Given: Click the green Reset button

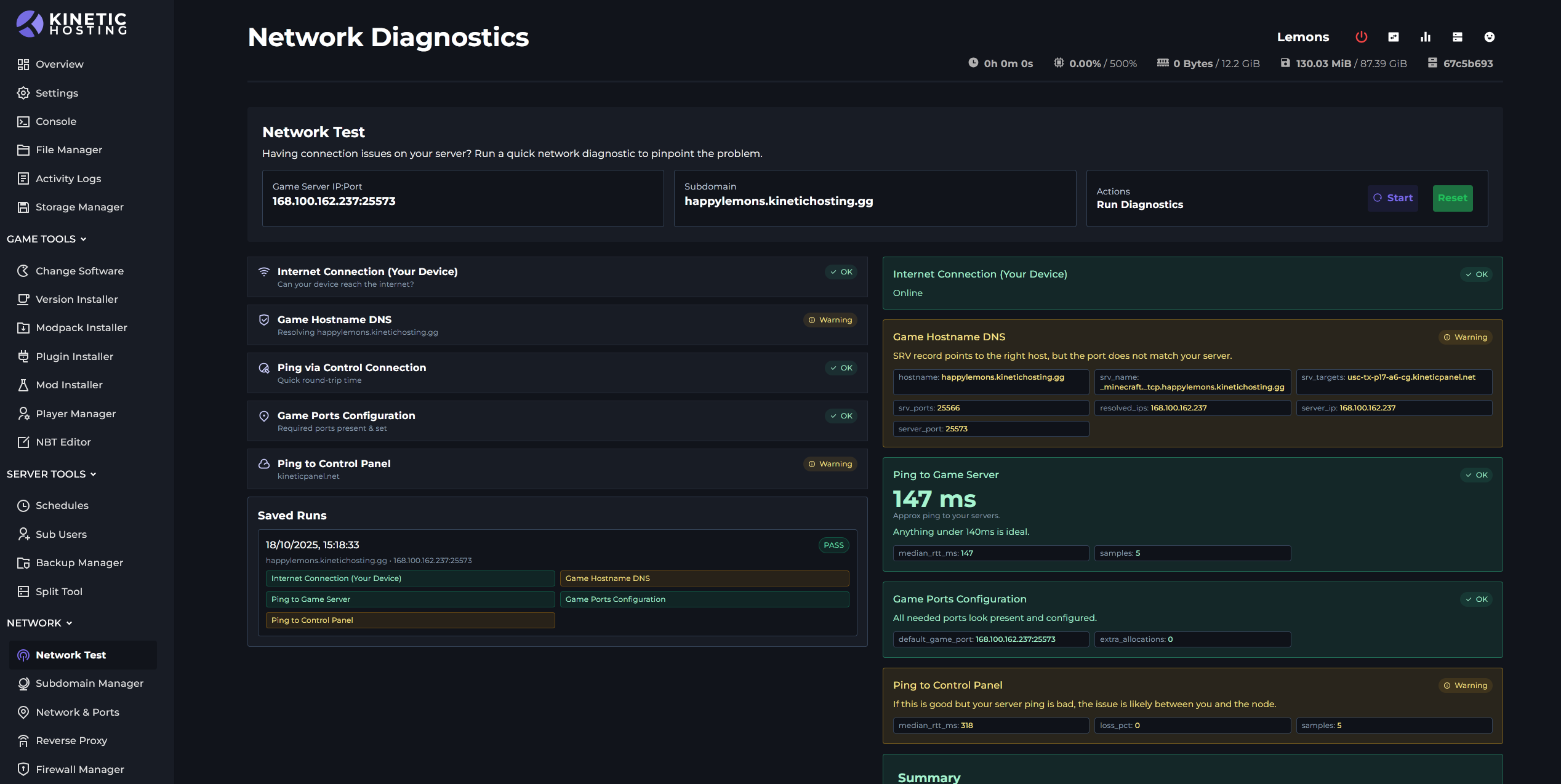Looking at the screenshot, I should point(1452,198).
